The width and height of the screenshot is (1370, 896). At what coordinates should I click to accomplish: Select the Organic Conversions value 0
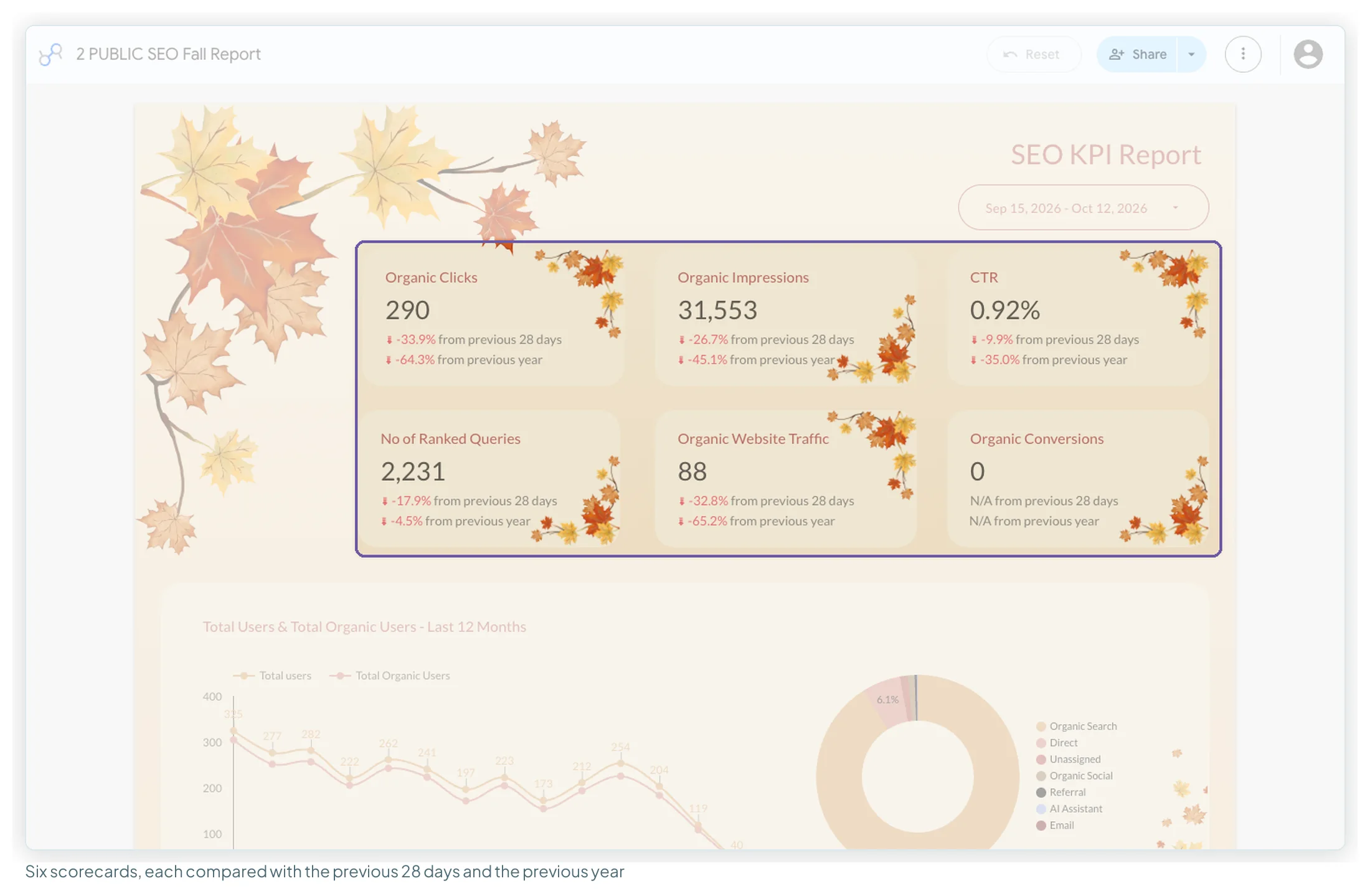[x=977, y=471]
